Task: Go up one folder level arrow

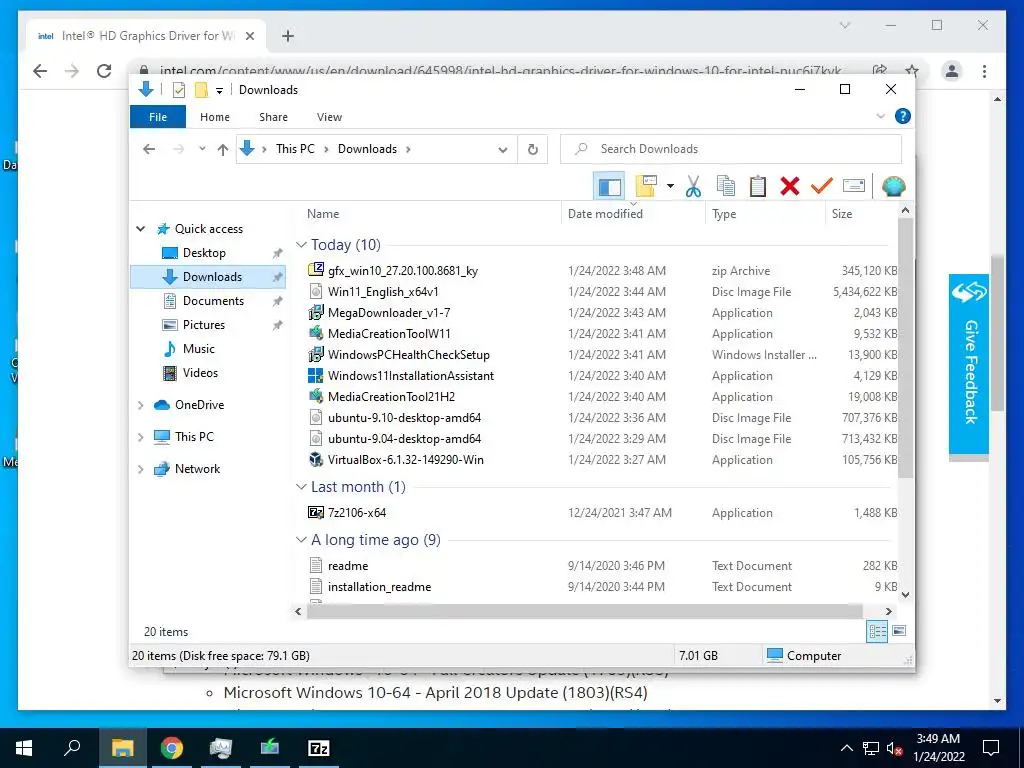Action: point(223,150)
